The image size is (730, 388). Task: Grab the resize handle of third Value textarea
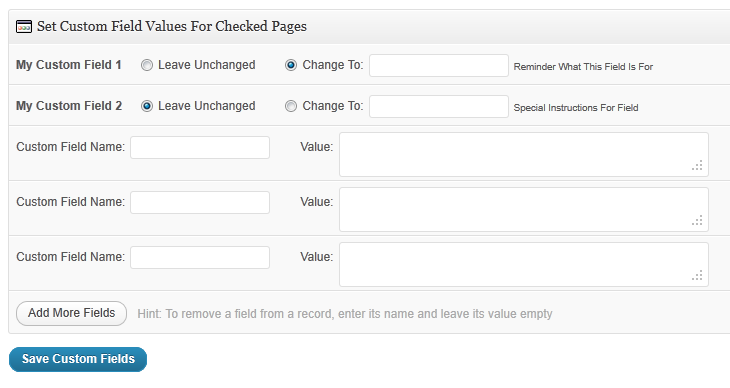(697, 275)
